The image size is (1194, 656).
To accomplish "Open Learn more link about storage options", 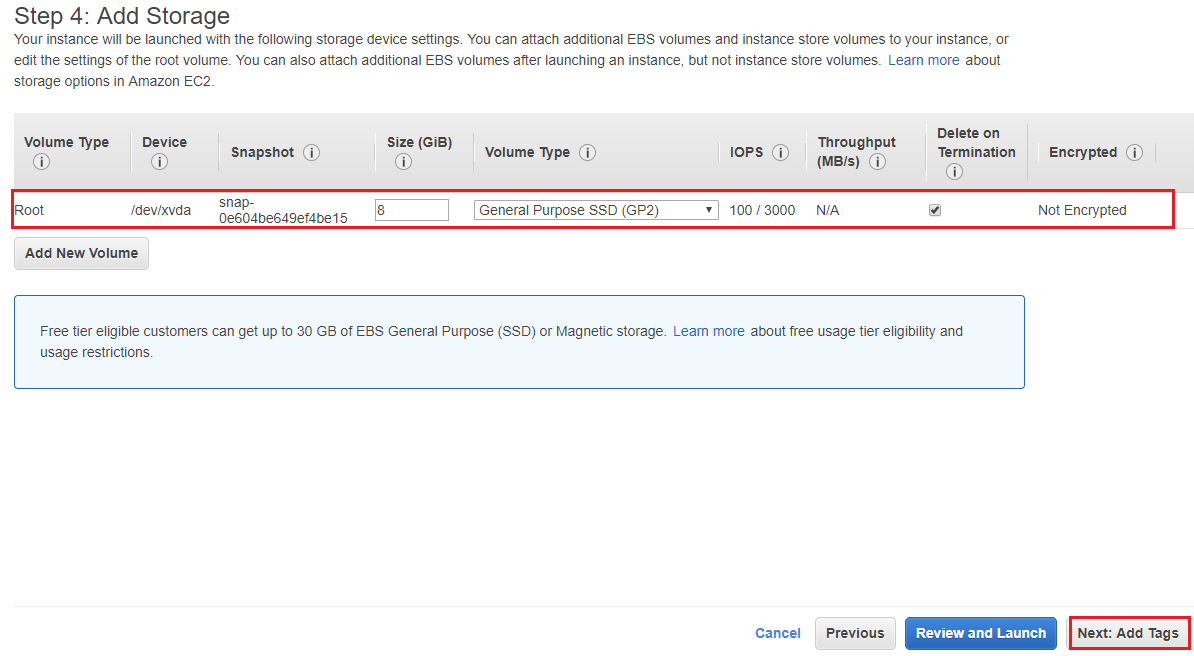I will 923,60.
